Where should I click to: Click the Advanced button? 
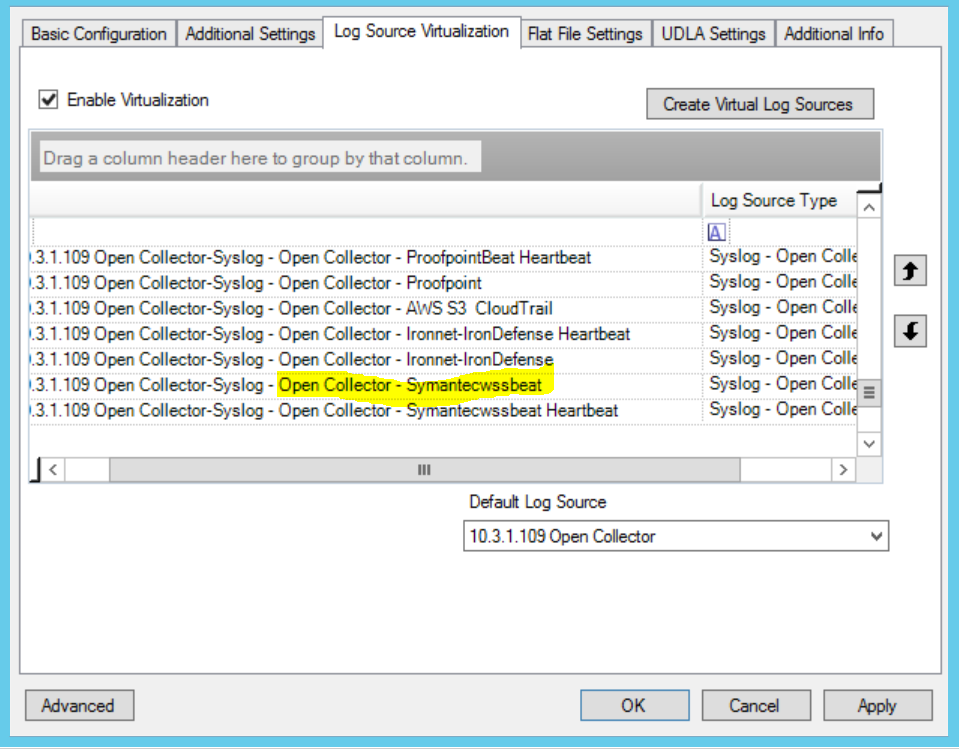click(x=78, y=705)
